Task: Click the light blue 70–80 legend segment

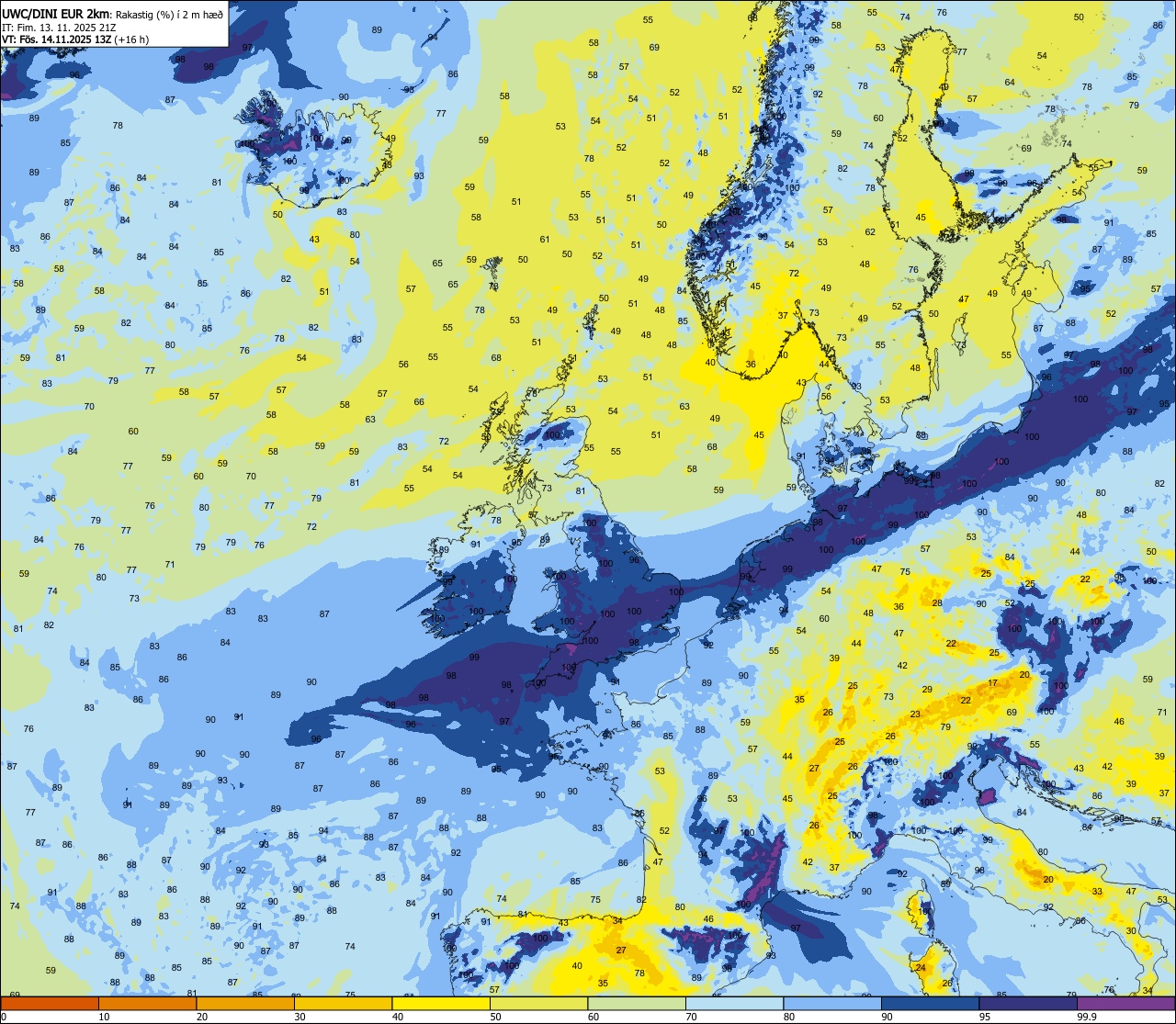Action: pyautogui.click(x=735, y=1003)
